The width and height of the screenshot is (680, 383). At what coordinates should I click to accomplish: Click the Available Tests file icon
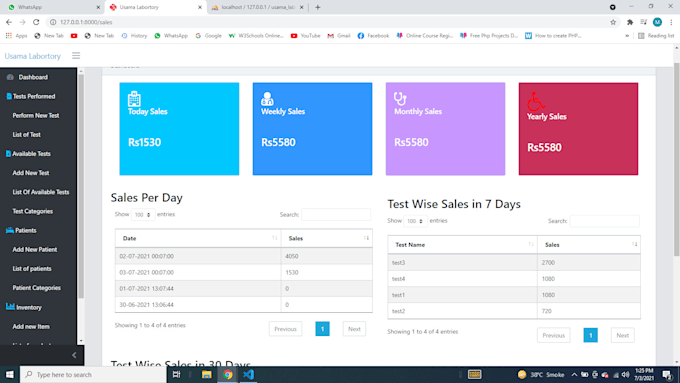tap(8, 154)
